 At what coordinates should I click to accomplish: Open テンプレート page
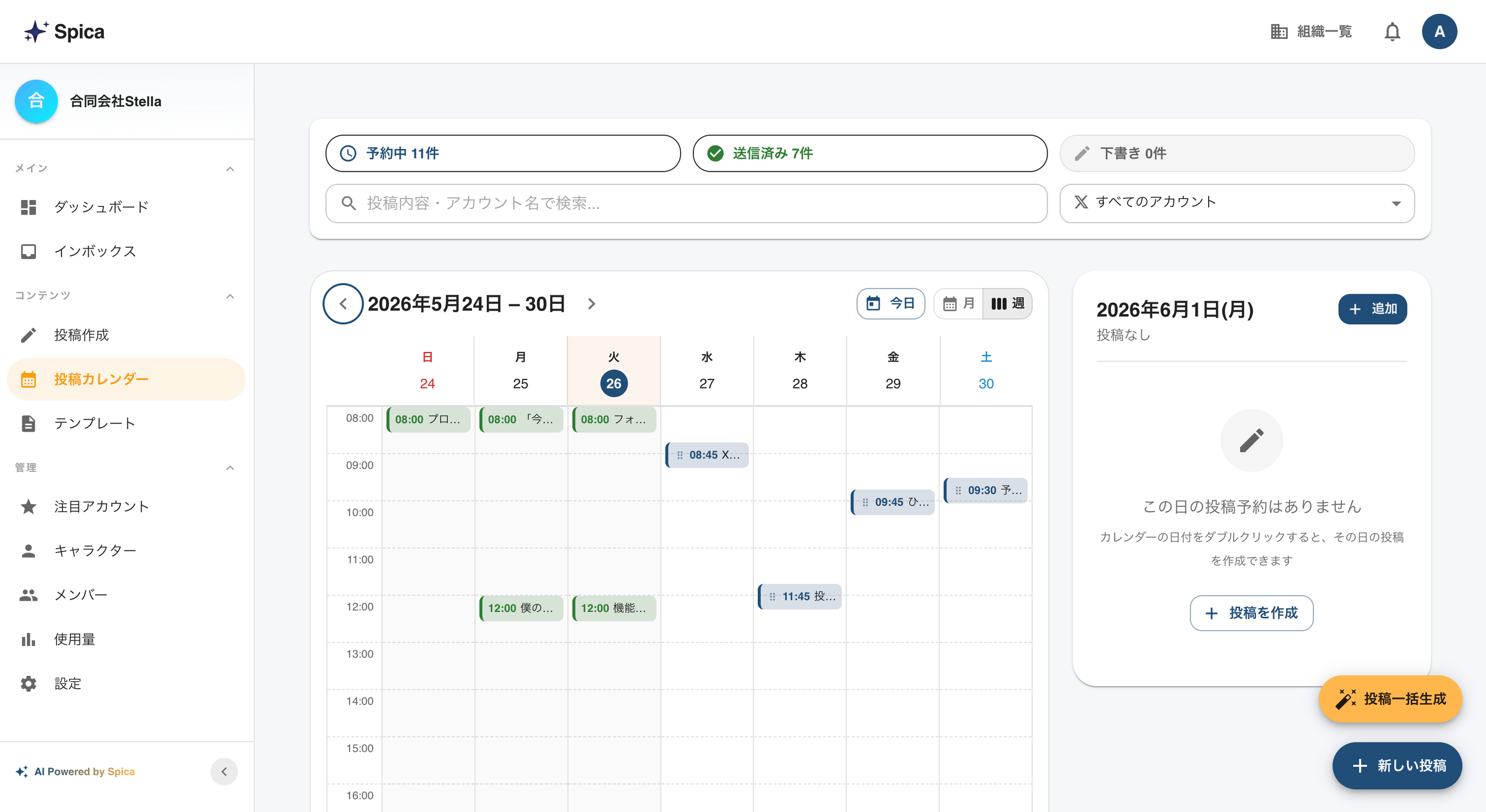pyautogui.click(x=126, y=423)
